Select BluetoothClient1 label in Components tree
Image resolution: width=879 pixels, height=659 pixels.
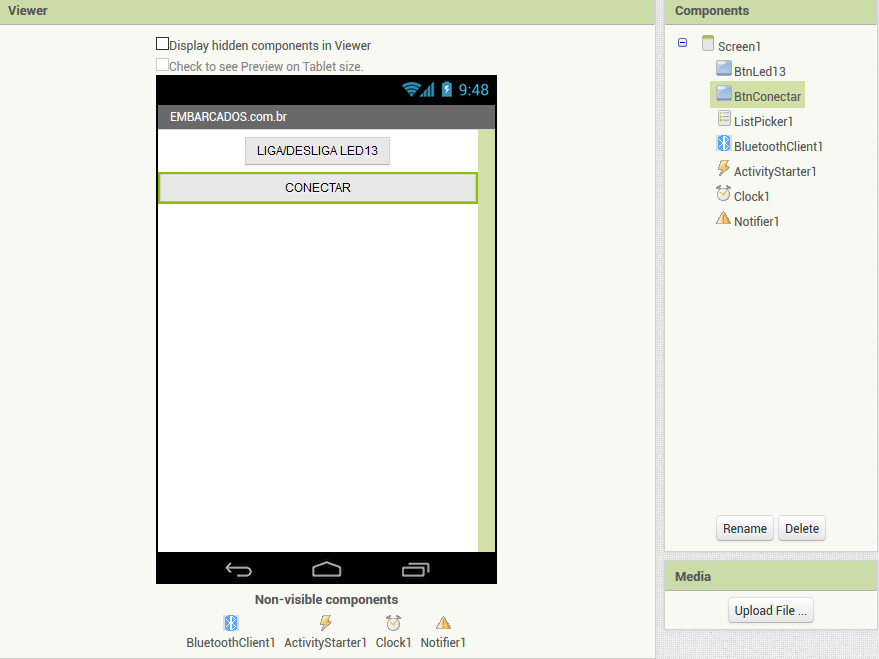778,147
